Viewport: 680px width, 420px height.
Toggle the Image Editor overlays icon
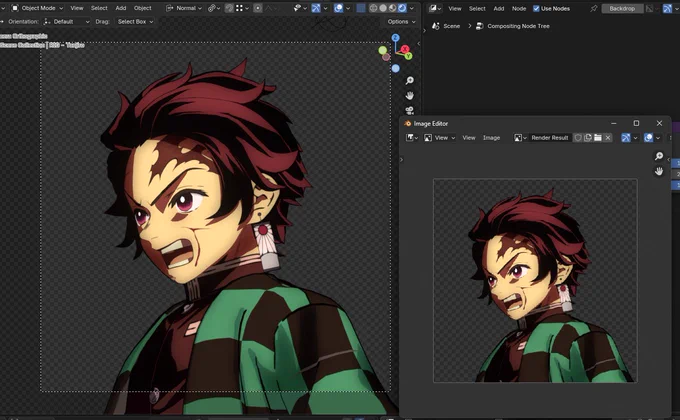[x=648, y=138]
